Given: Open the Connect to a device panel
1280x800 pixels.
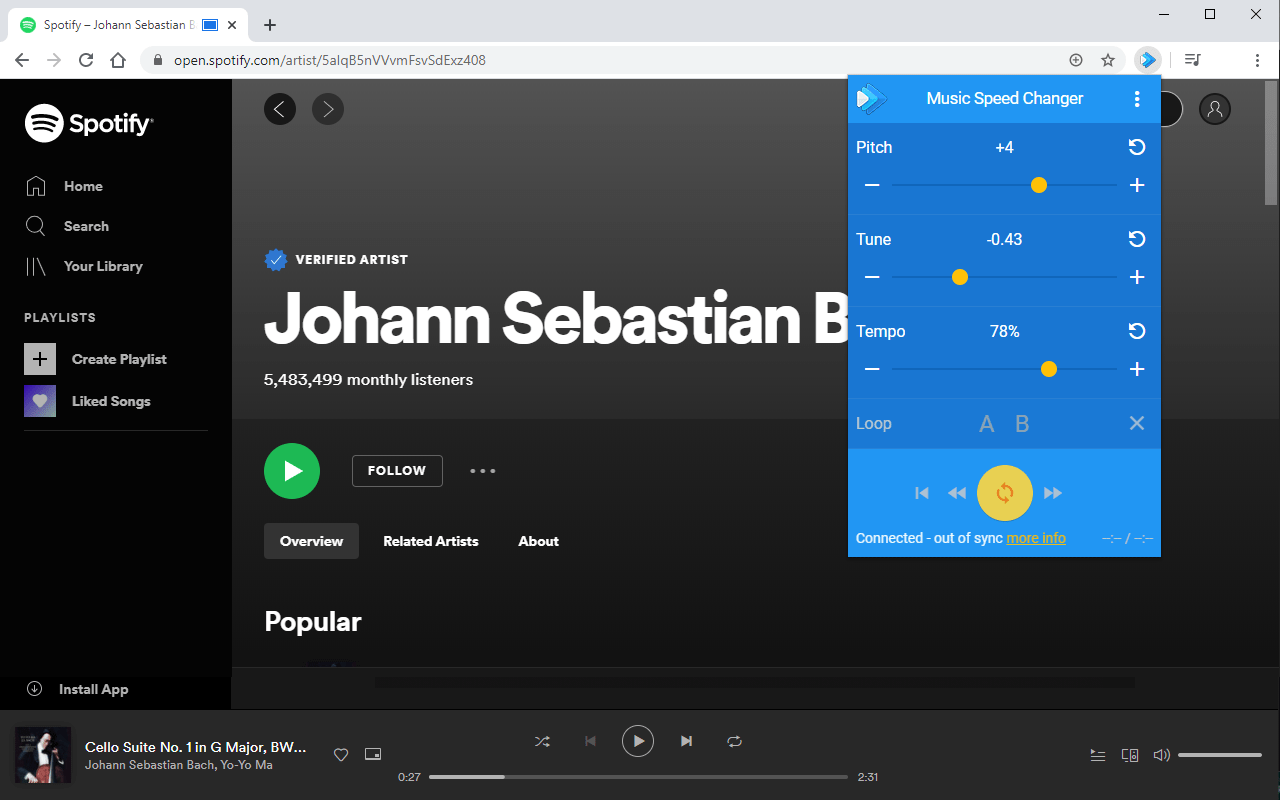Looking at the screenshot, I should [1130, 755].
